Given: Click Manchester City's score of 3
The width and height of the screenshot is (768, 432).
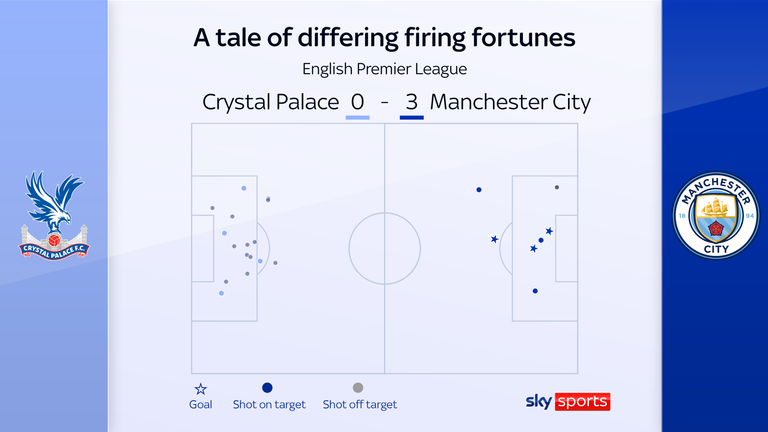Looking at the screenshot, I should 411,102.
